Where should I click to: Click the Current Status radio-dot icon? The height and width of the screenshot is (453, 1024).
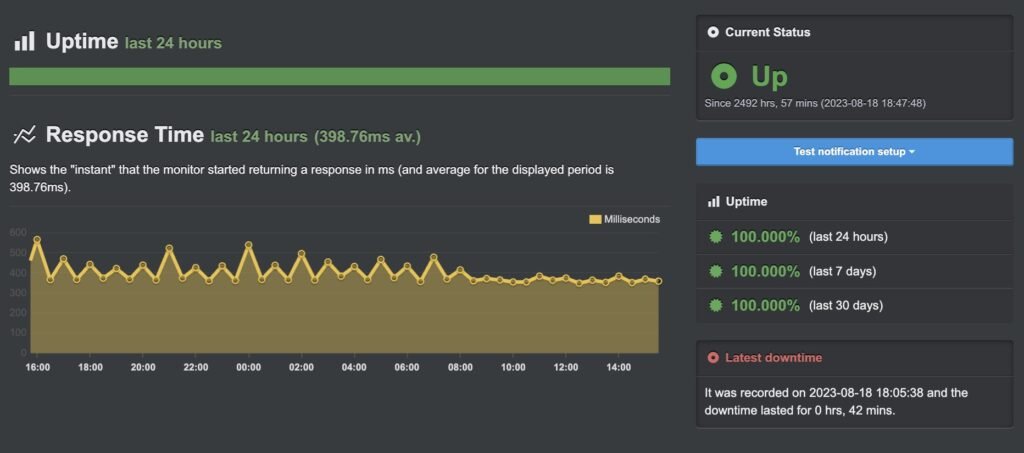coord(713,32)
